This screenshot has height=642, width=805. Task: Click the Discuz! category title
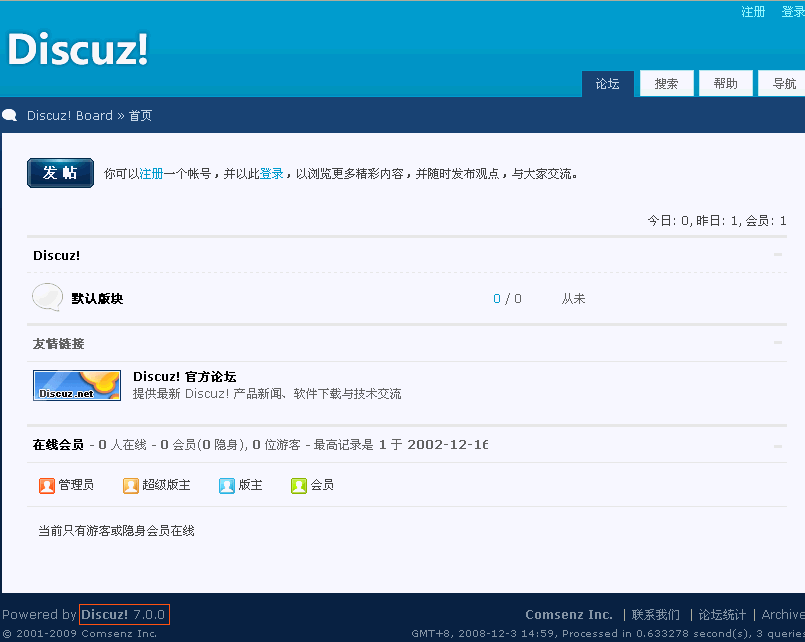[x=56, y=256]
